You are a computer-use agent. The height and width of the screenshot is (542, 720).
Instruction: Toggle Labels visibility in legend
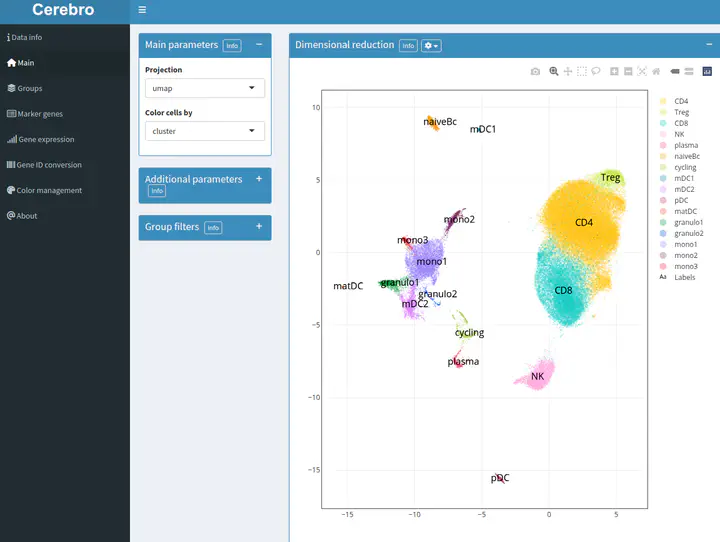point(684,277)
